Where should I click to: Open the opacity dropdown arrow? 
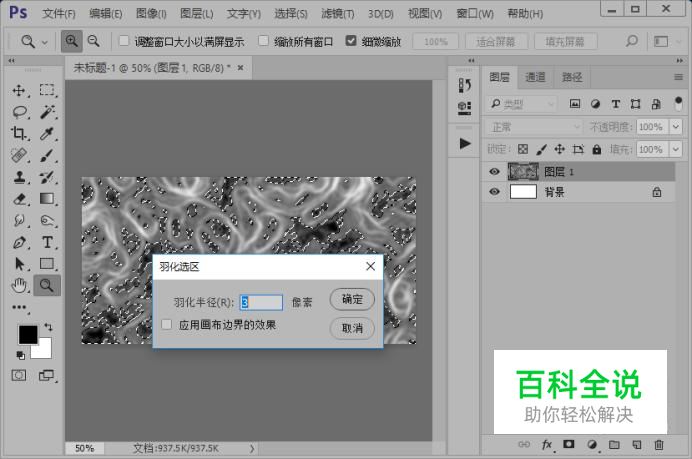676,127
